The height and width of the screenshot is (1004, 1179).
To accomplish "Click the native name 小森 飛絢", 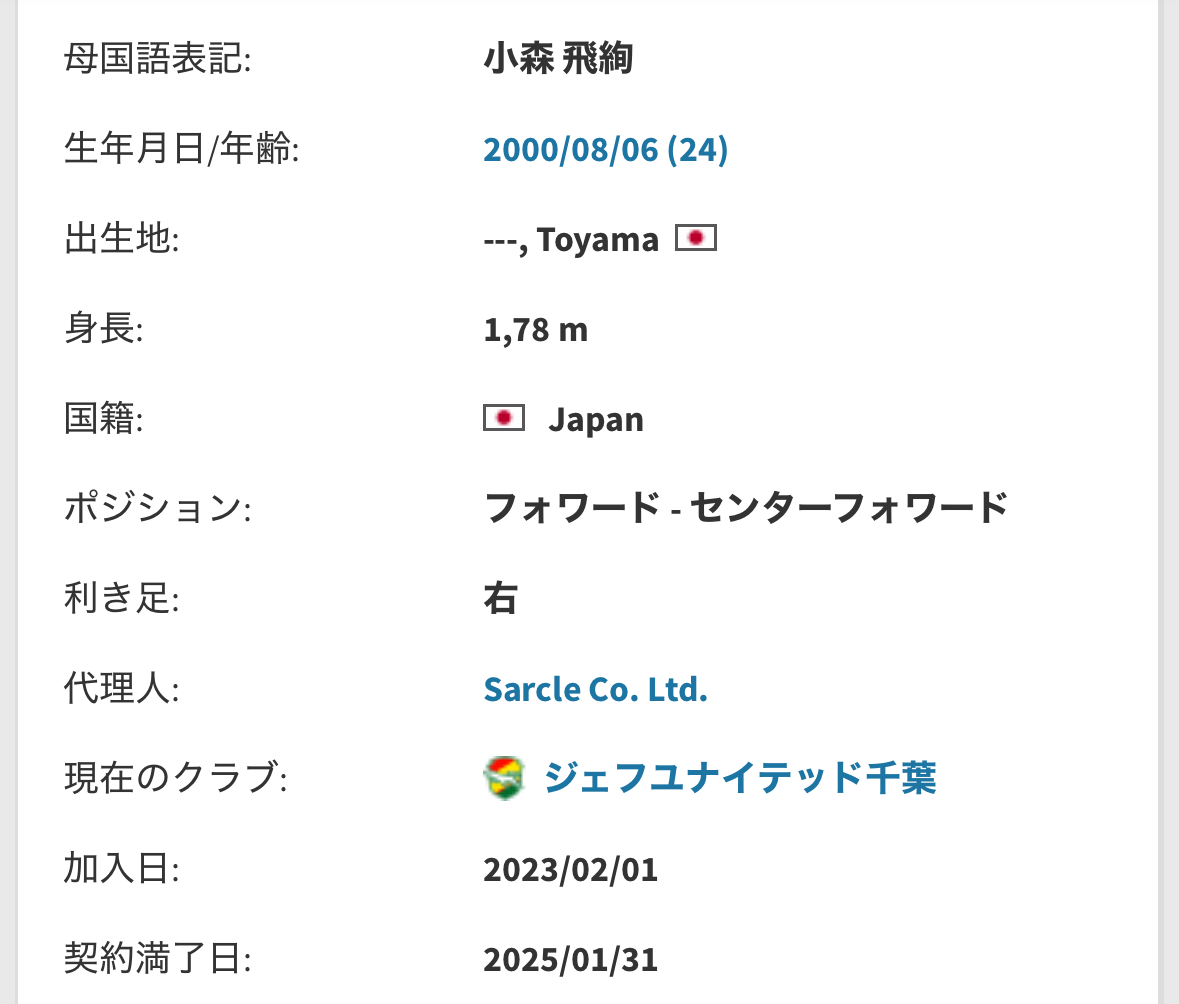I will [x=558, y=58].
